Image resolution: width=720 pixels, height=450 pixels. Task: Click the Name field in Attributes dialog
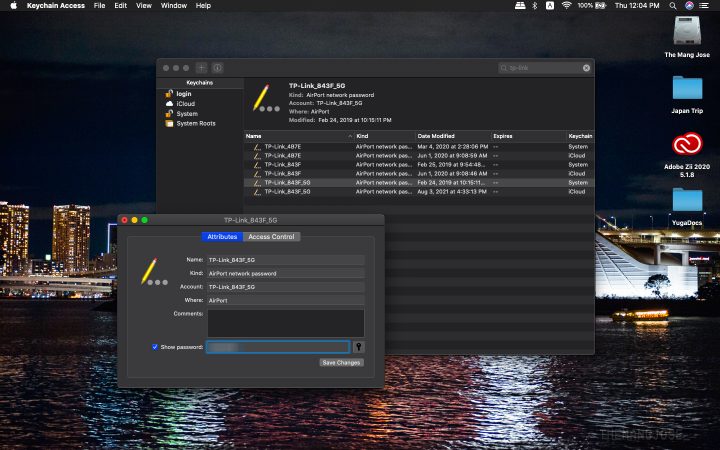(286, 260)
